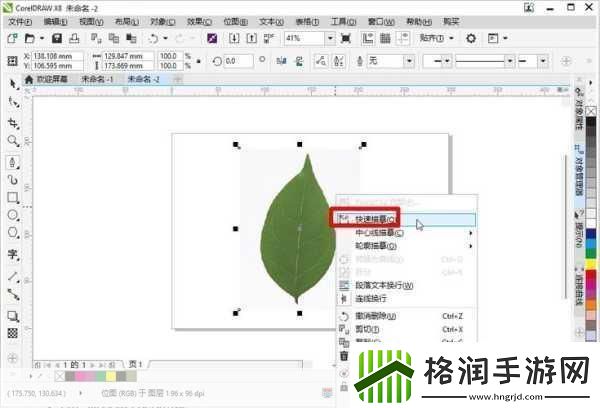
Task: Toggle the Show grid button
Action: click(x=385, y=38)
